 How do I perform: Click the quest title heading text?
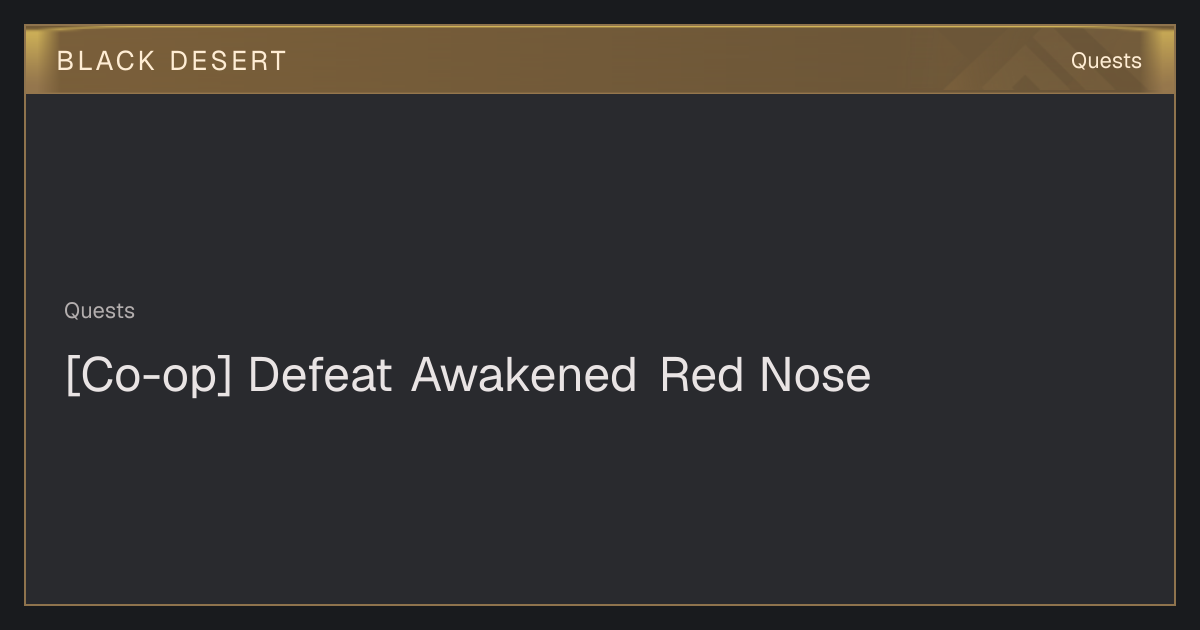[468, 376]
